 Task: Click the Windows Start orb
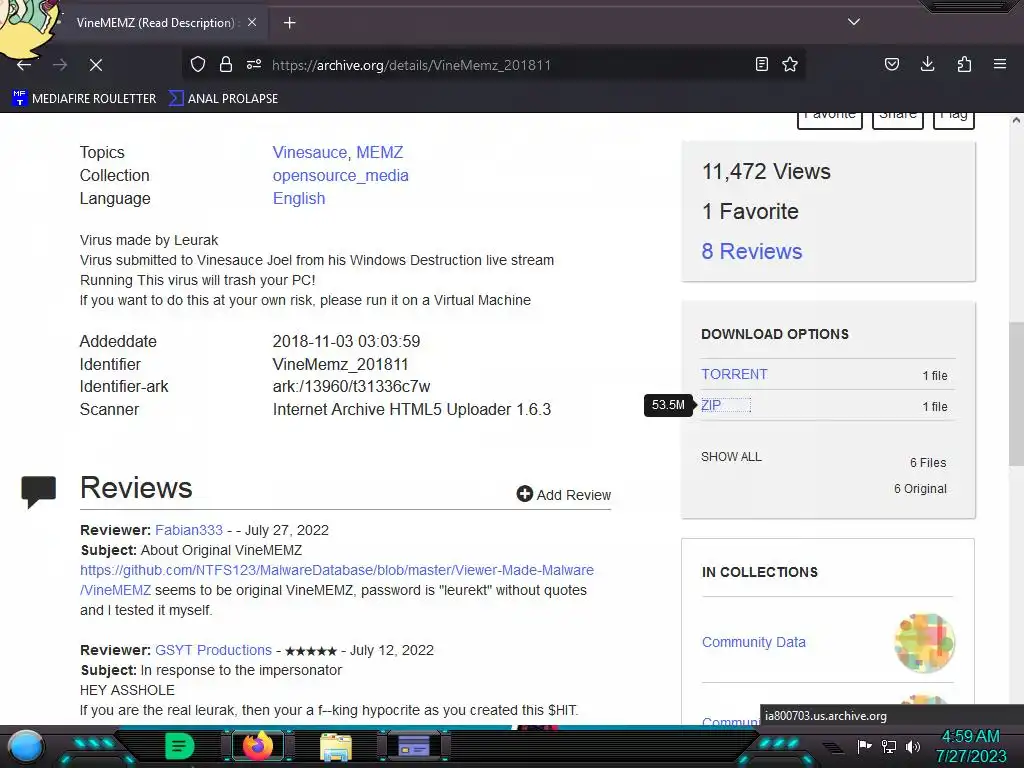point(25,746)
